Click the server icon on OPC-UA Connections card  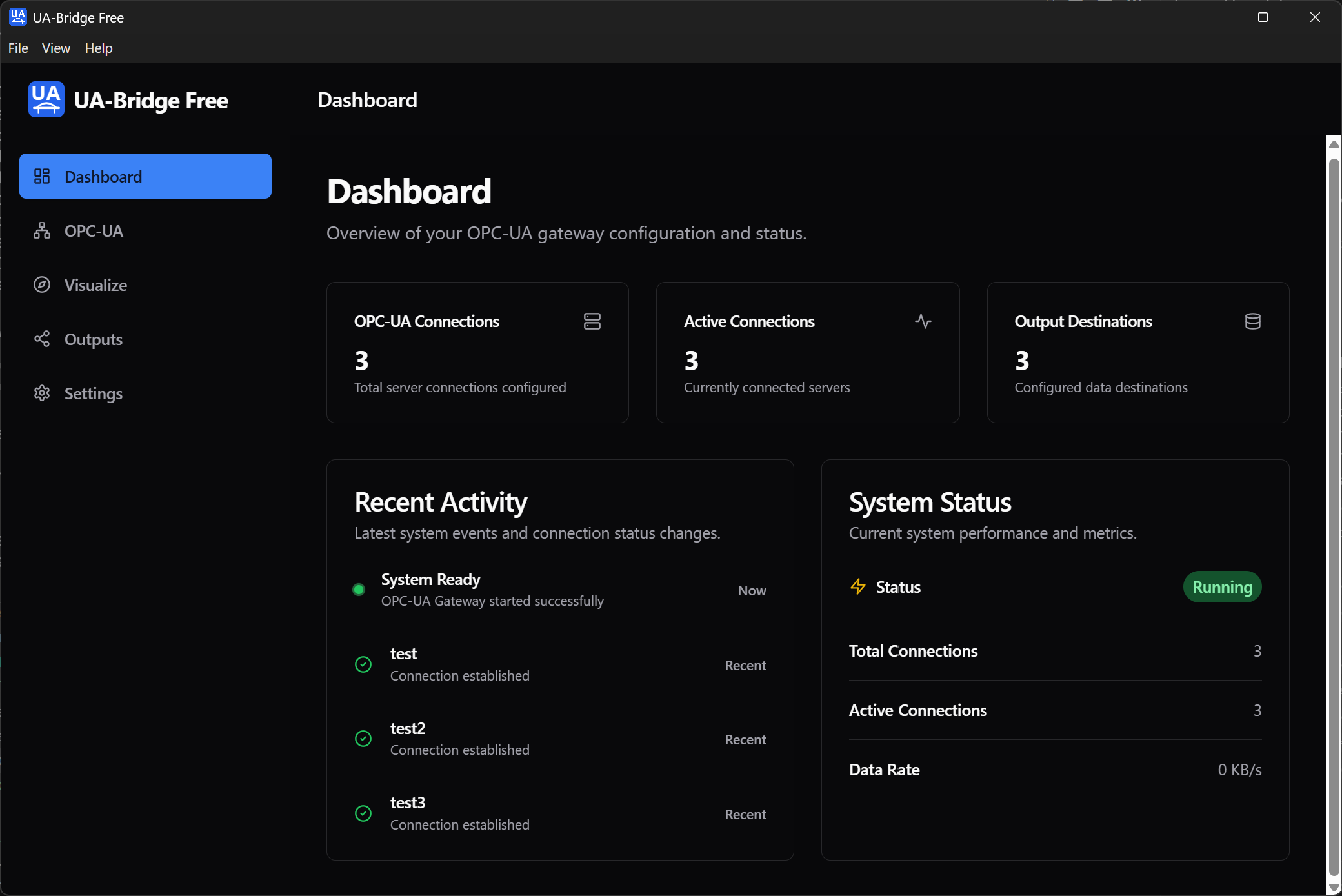592,321
